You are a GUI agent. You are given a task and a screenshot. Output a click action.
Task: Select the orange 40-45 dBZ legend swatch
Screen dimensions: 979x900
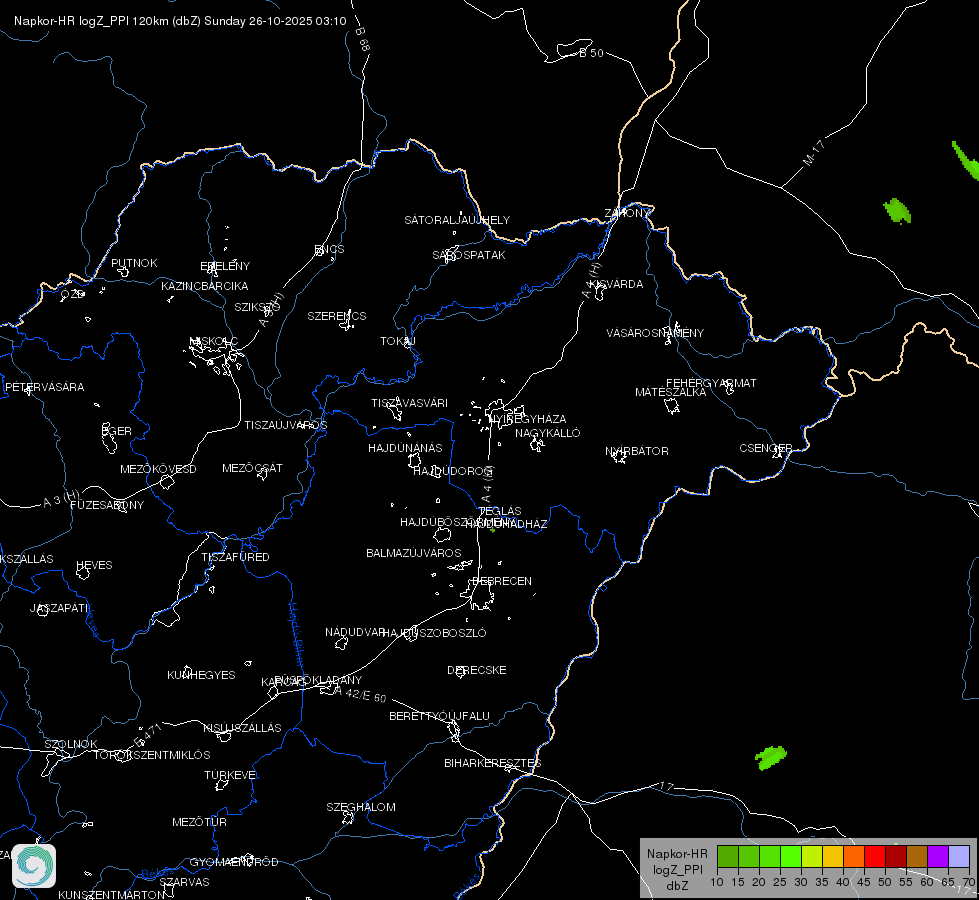[854, 856]
